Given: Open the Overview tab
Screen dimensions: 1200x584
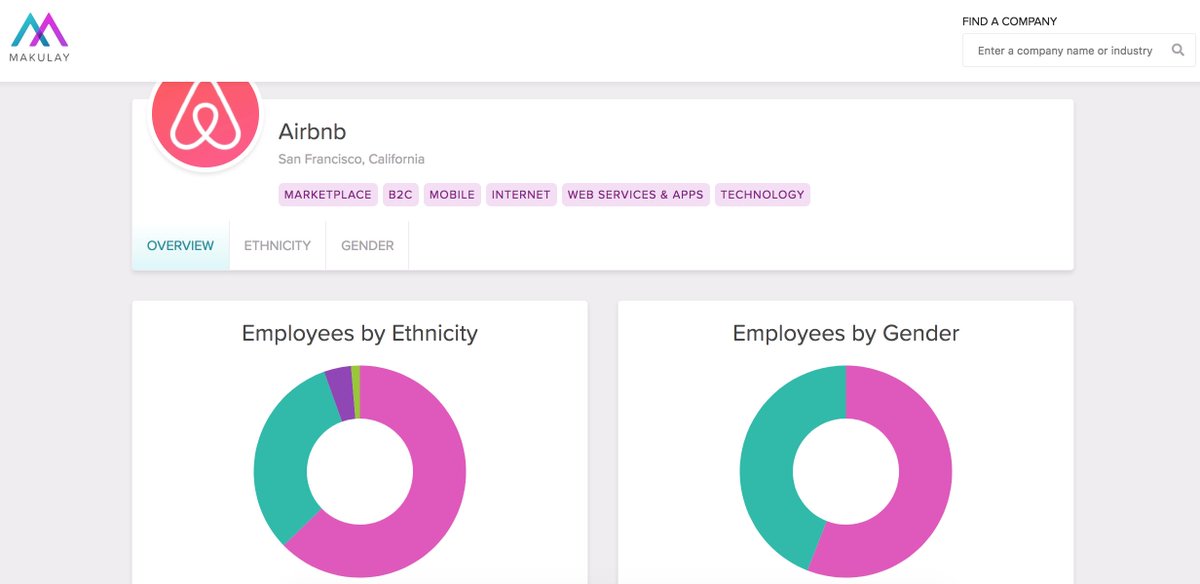Looking at the screenshot, I should click(180, 245).
